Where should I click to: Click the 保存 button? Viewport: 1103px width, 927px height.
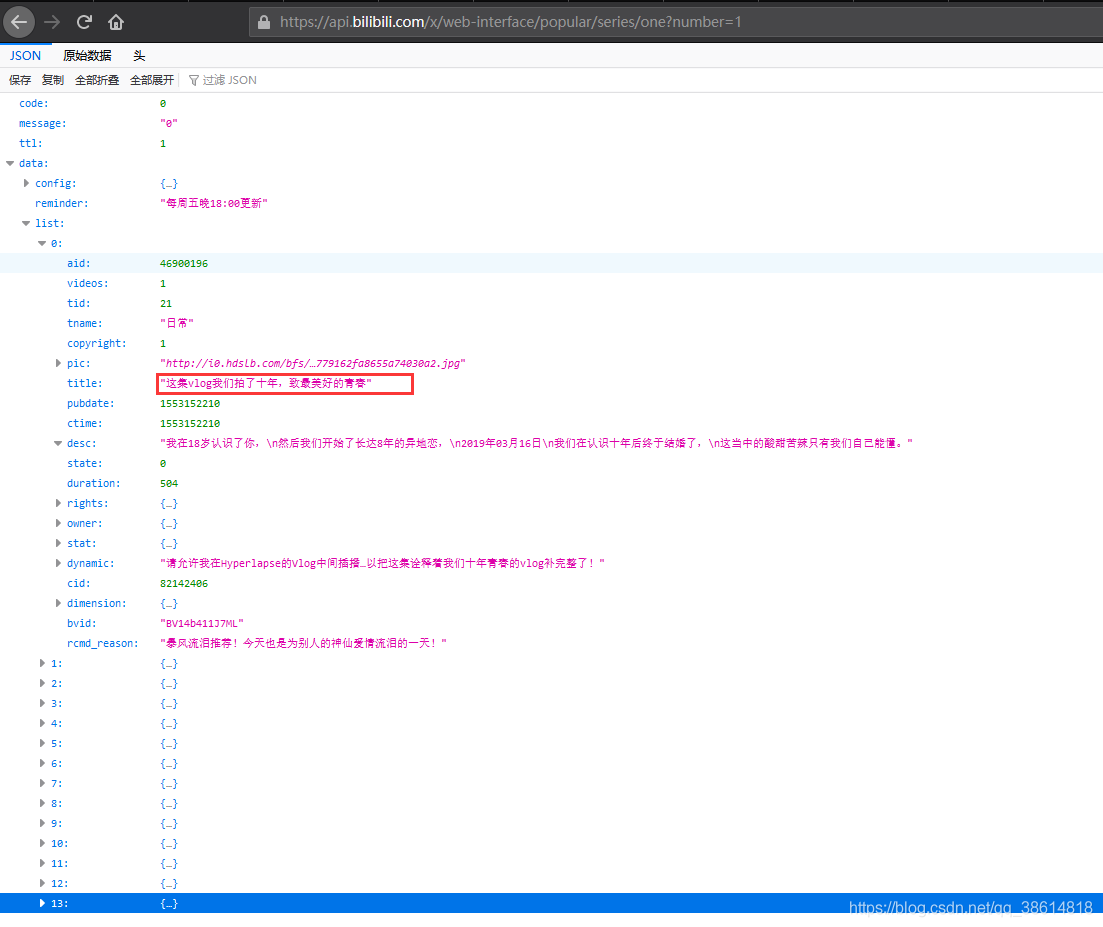click(x=20, y=80)
